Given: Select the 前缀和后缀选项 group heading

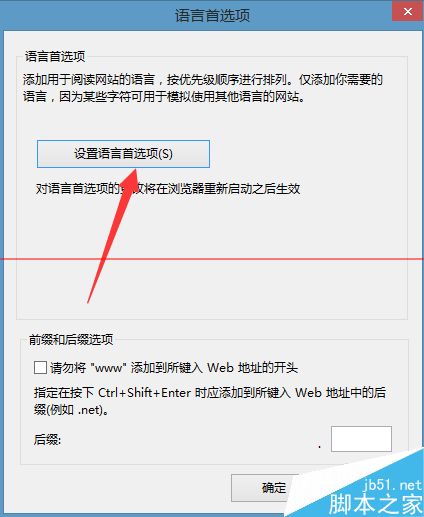Looking at the screenshot, I should [71, 339].
